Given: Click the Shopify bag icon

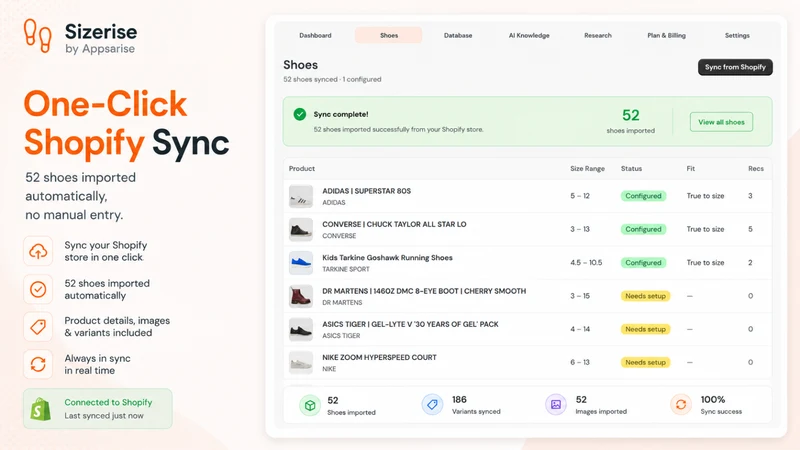Looking at the screenshot, I should [41, 409].
